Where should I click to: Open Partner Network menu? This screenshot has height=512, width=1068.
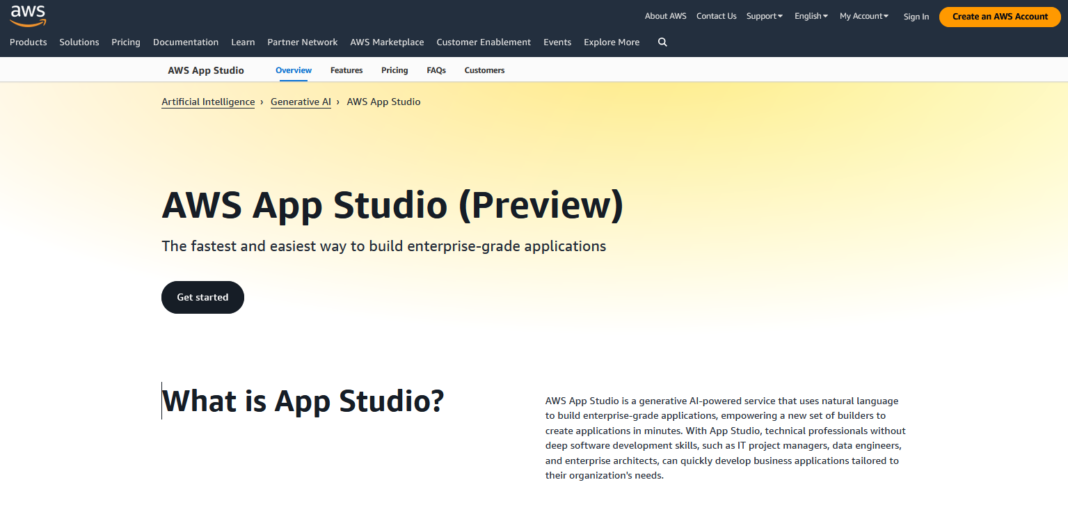[x=302, y=42]
